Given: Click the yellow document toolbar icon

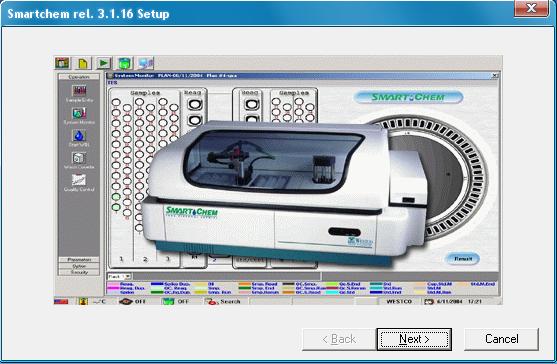Looking at the screenshot, I should 83,63.
